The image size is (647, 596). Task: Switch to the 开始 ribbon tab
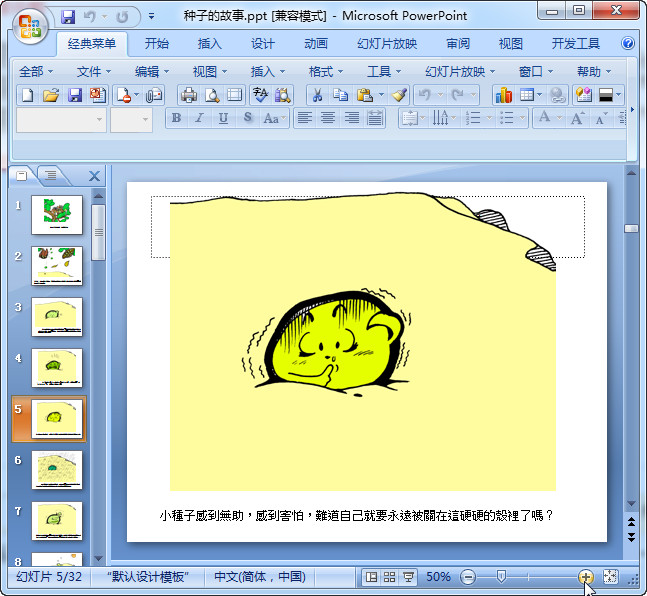[x=157, y=43]
